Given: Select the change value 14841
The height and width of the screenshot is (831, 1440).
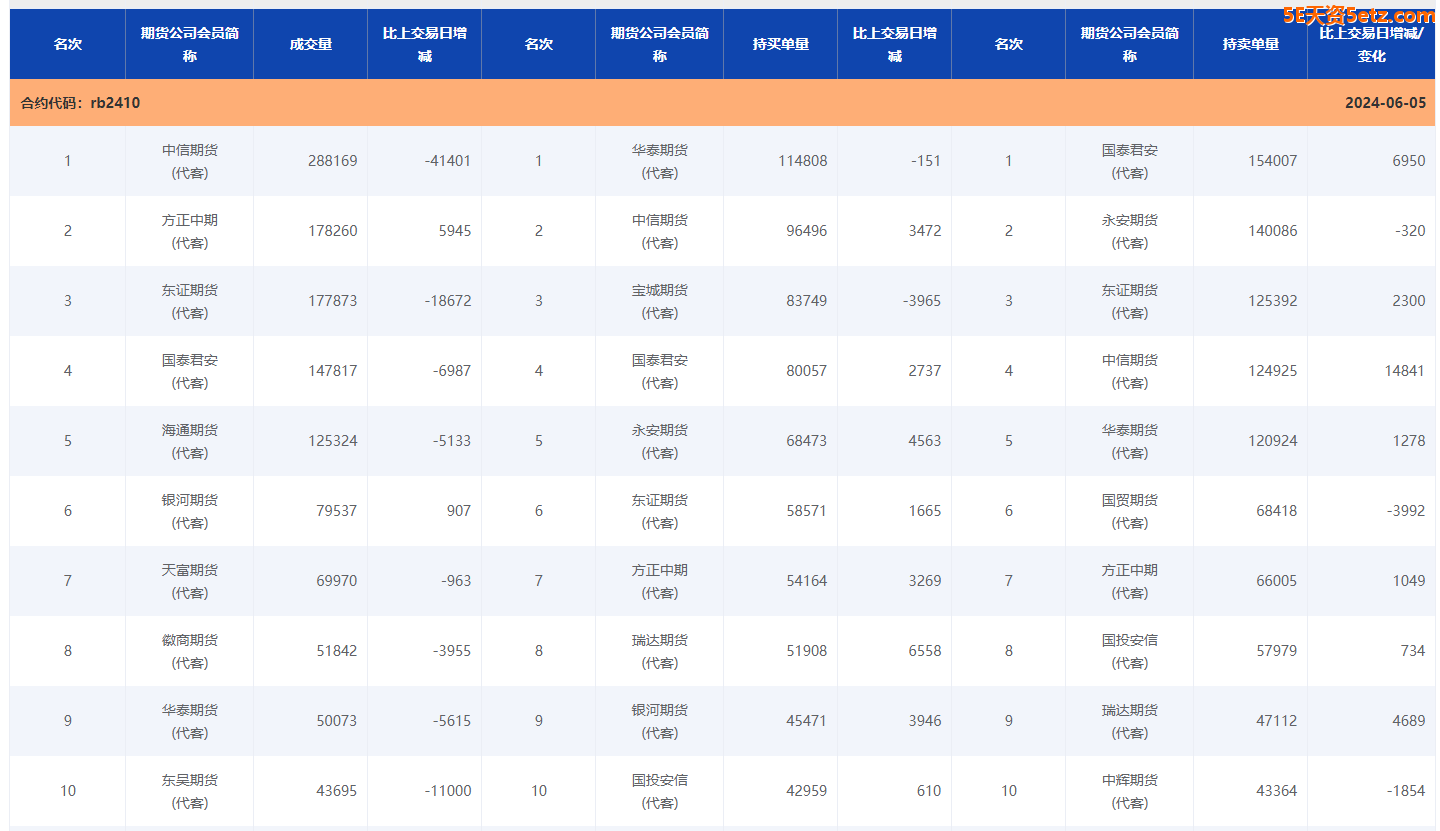Looking at the screenshot, I should [1404, 371].
